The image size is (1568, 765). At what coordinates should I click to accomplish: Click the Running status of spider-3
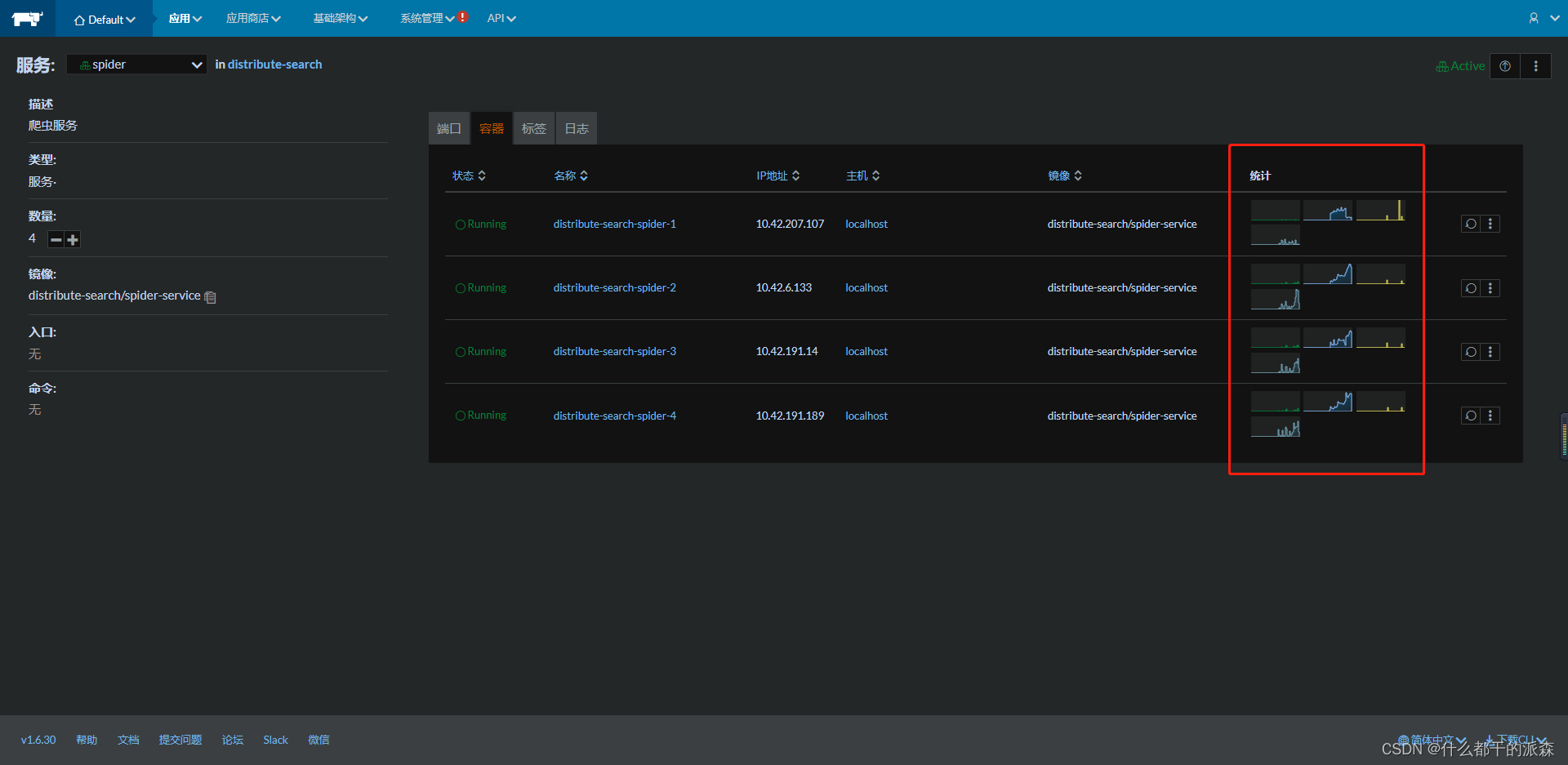pyautogui.click(x=481, y=351)
